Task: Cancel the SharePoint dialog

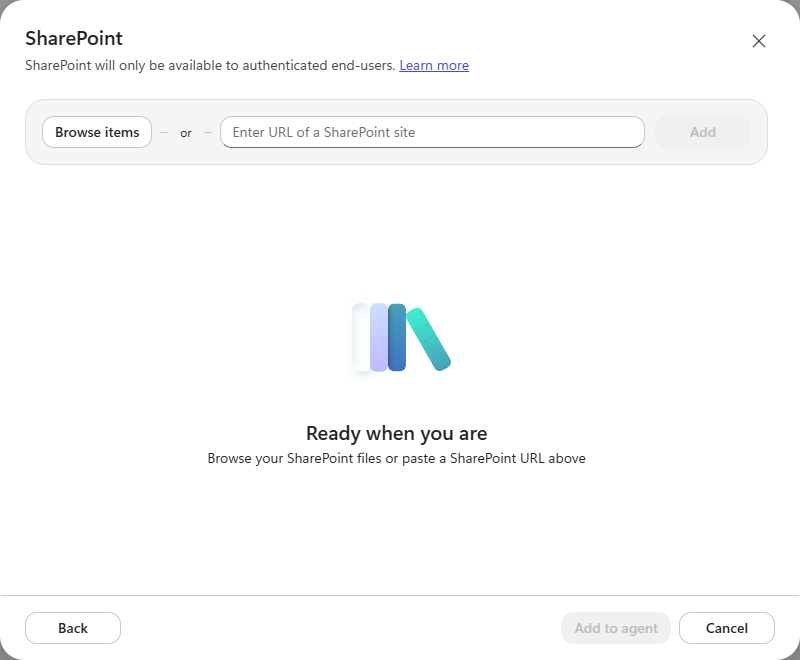Action: tap(727, 628)
